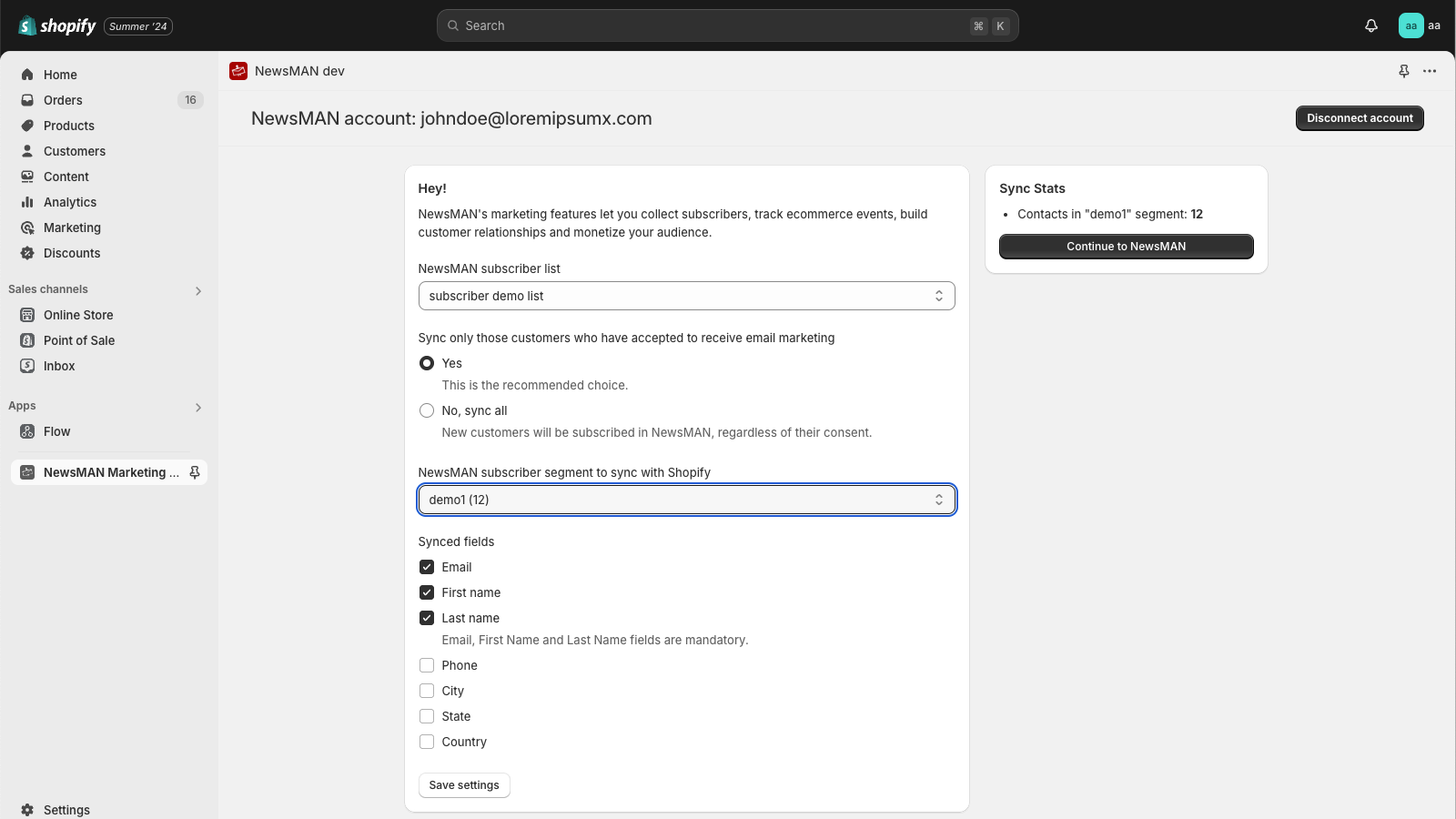Enable the City synced field
The height and width of the screenshot is (819, 1456).
coord(427,691)
